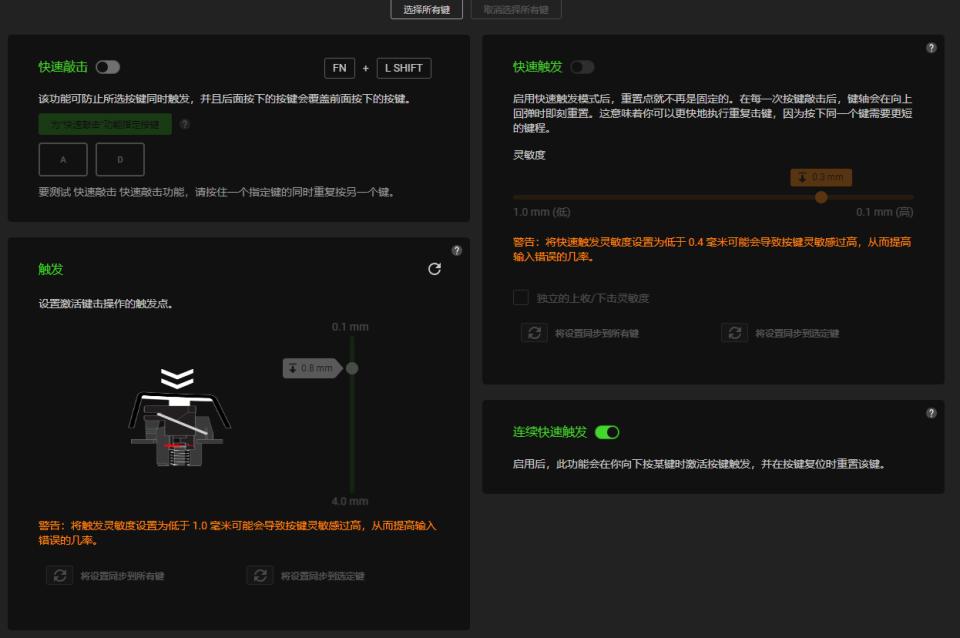Viewport: 960px width, 638px height.
Task: Click the 灵敏度 slider handle at 0.3 mm
Action: coord(822,197)
